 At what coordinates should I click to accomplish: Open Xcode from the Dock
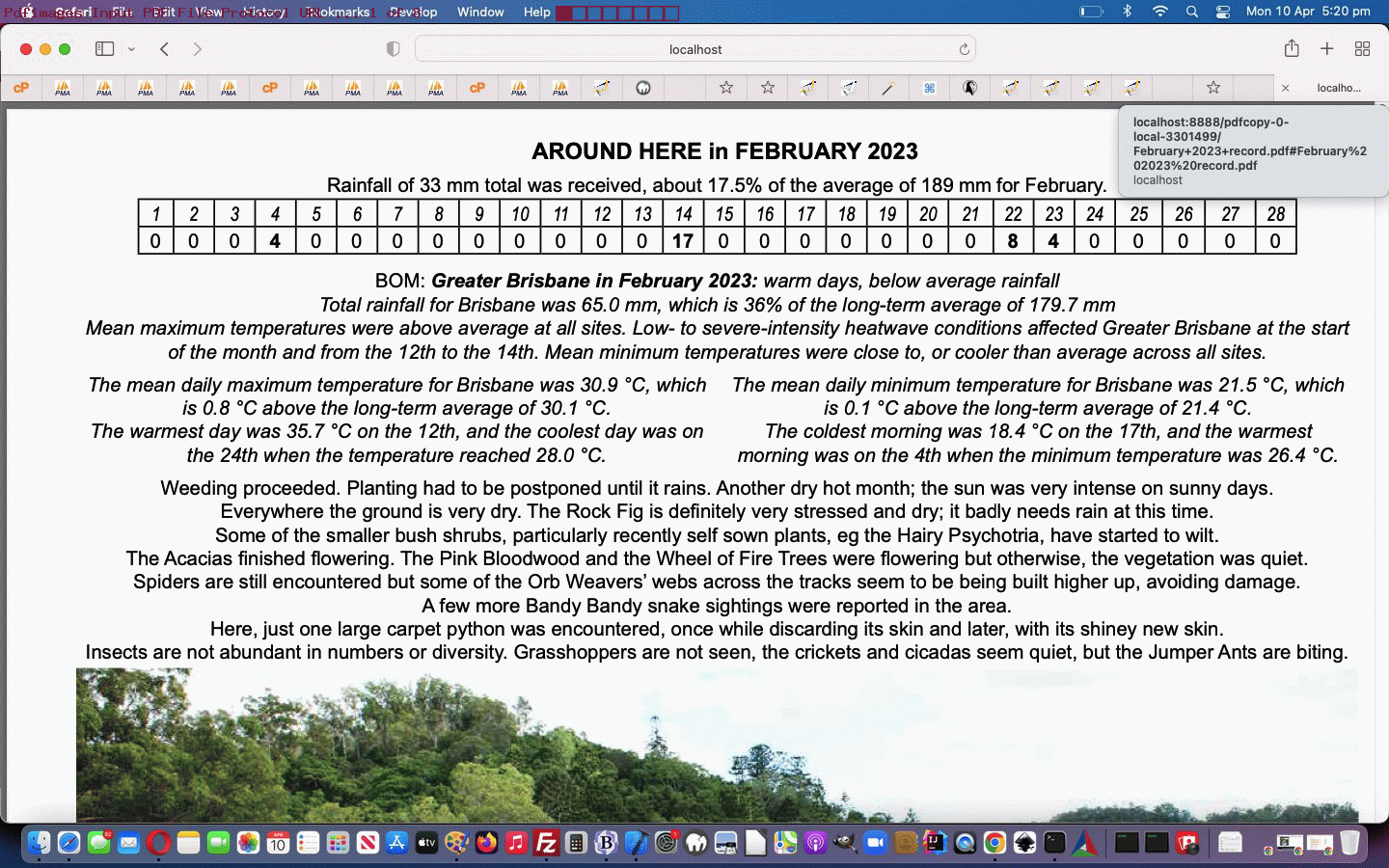636,843
